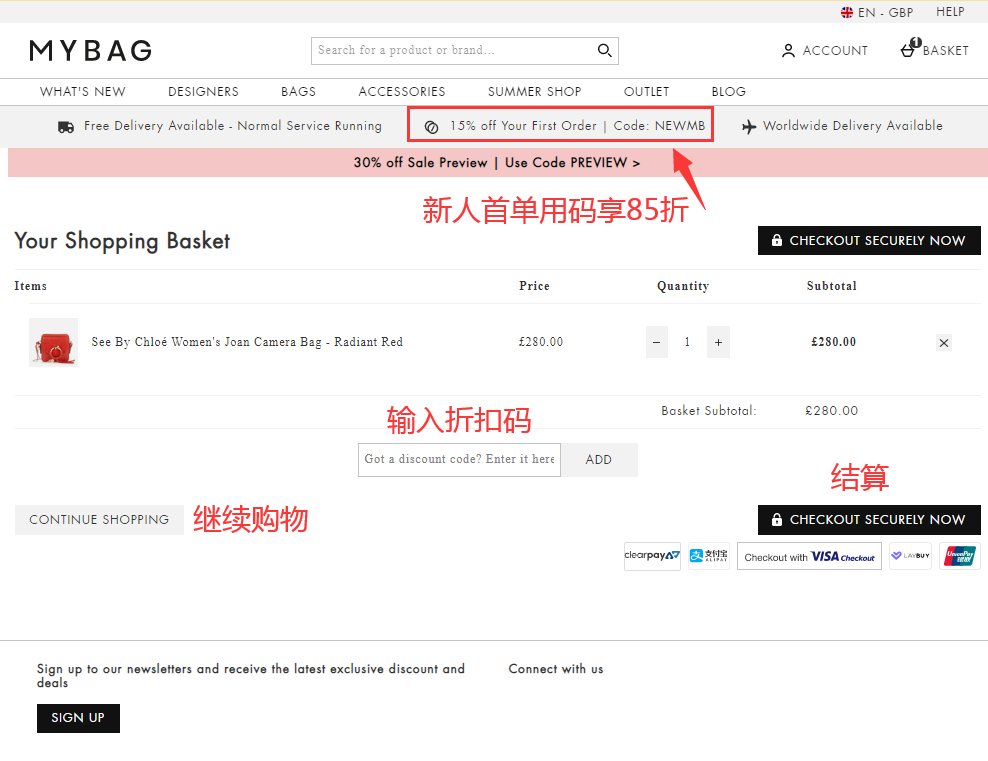Click the lower CHECKOUT SECURELY NOW button
The height and width of the screenshot is (761, 988).
tap(869, 520)
